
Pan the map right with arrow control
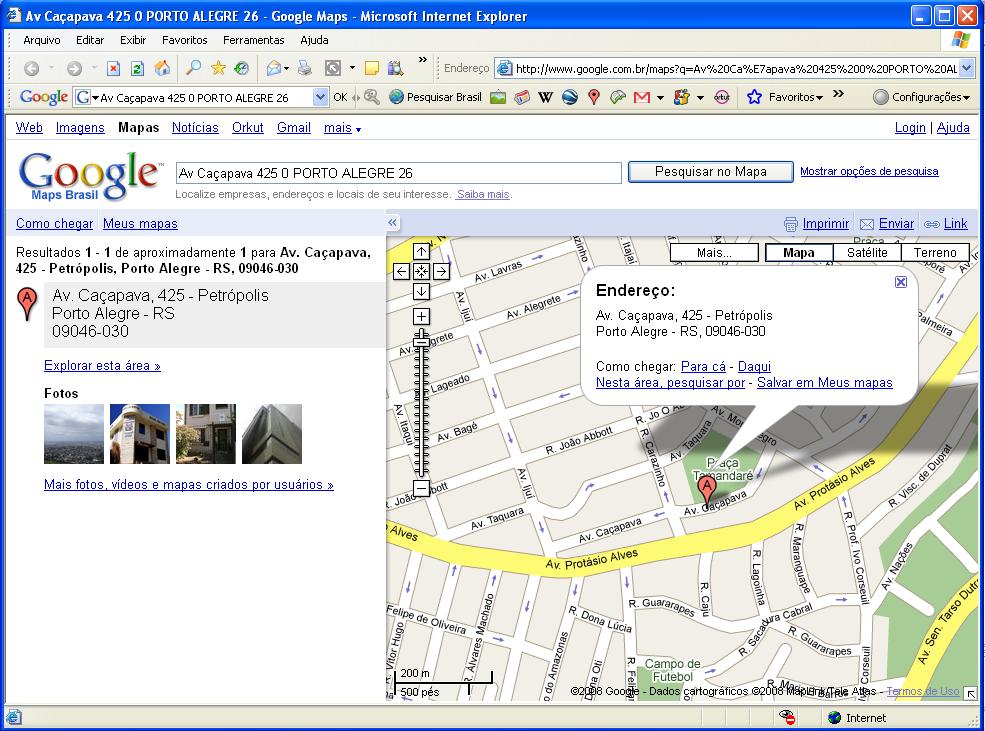point(441,271)
